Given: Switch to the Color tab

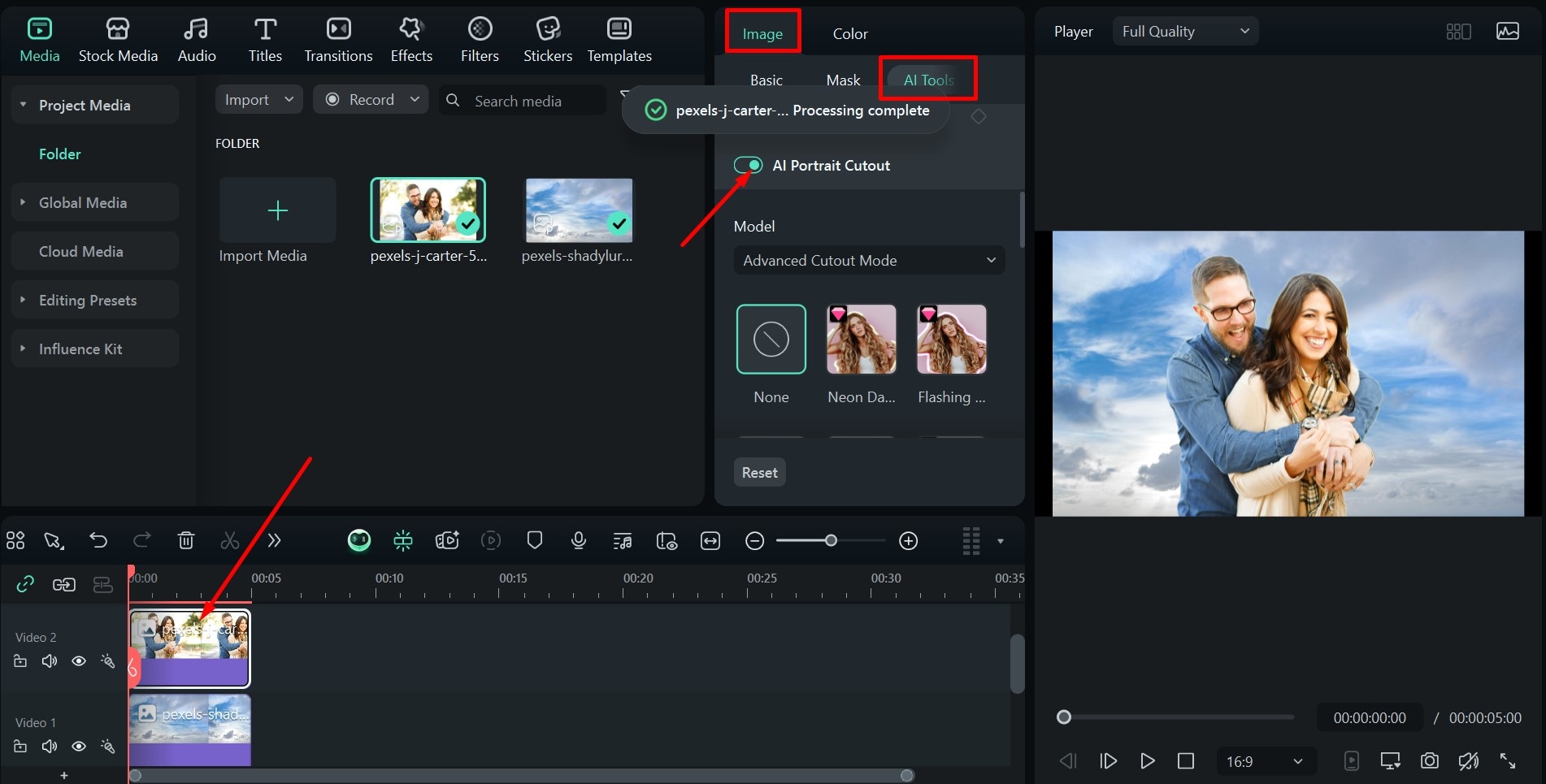Looking at the screenshot, I should tap(850, 33).
